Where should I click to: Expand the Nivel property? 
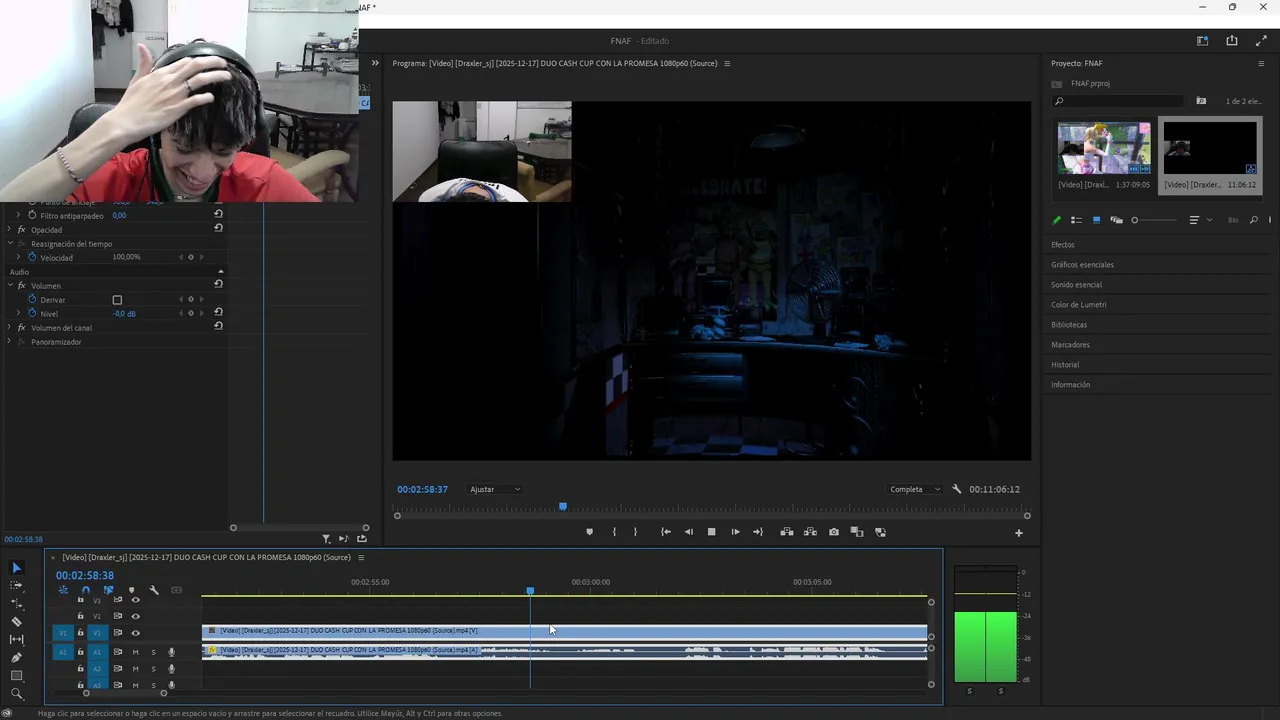pos(18,314)
